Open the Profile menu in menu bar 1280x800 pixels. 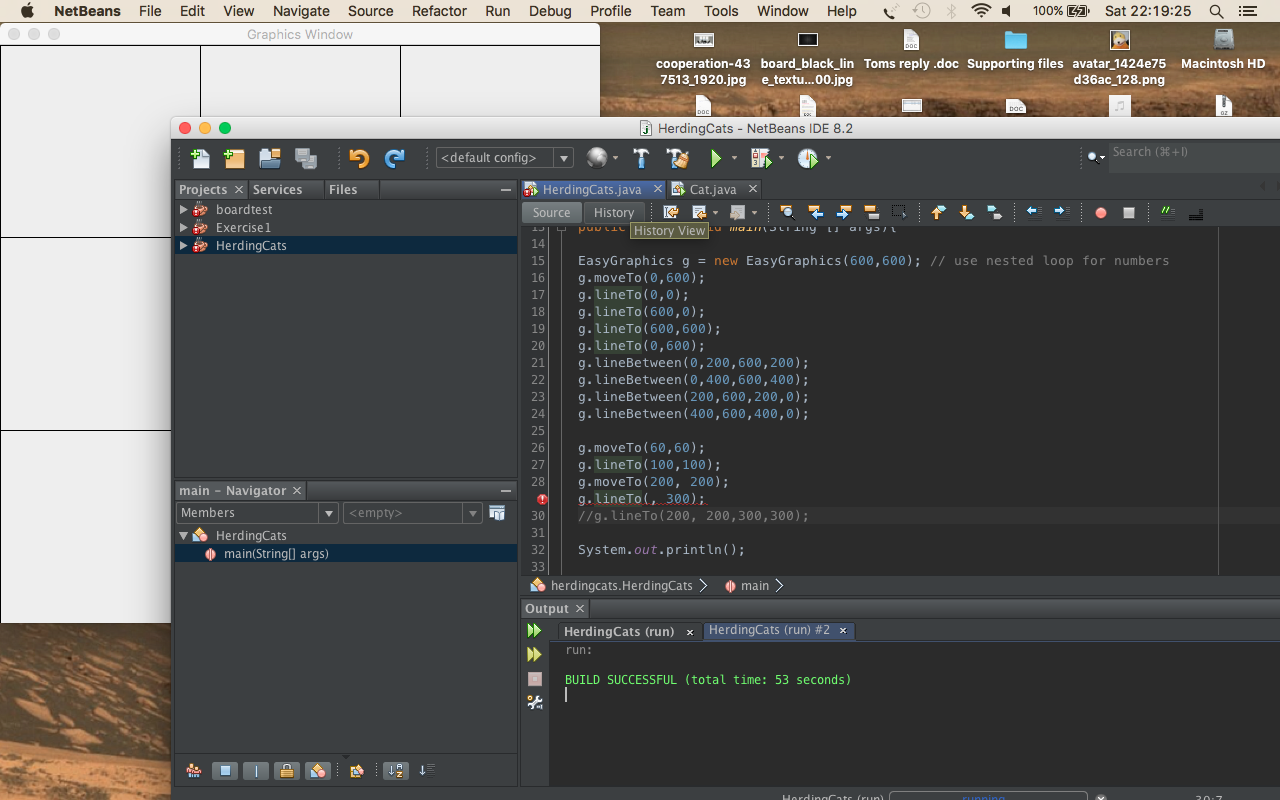[x=610, y=11]
